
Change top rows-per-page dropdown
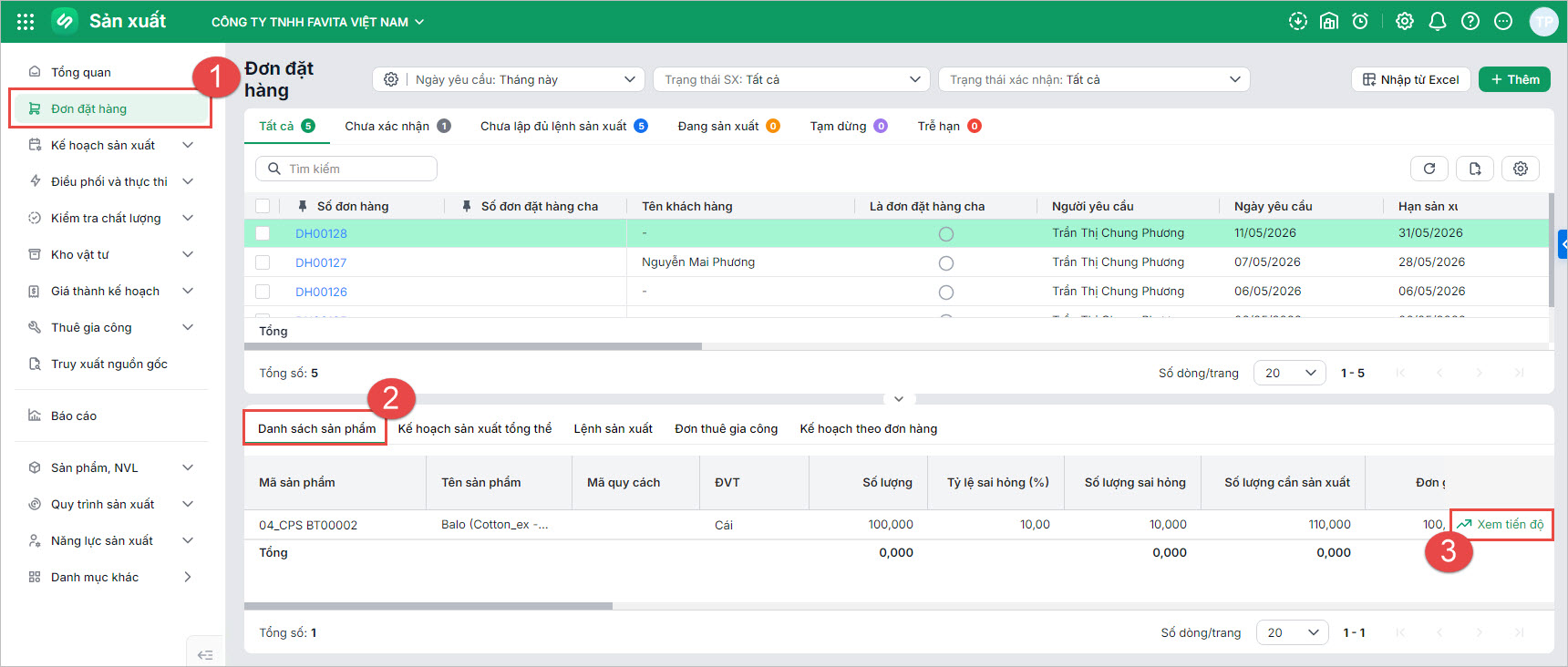point(1290,373)
